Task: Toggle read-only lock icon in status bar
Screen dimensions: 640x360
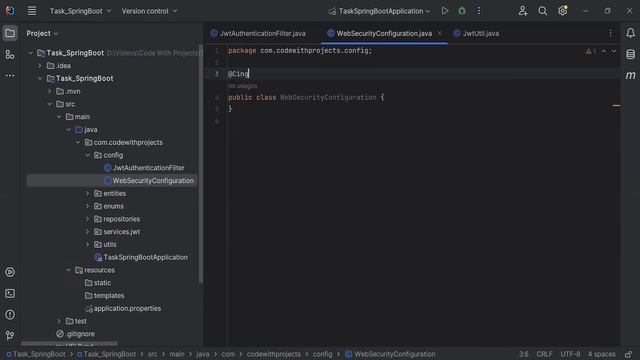Action: pyautogui.click(x=629, y=354)
